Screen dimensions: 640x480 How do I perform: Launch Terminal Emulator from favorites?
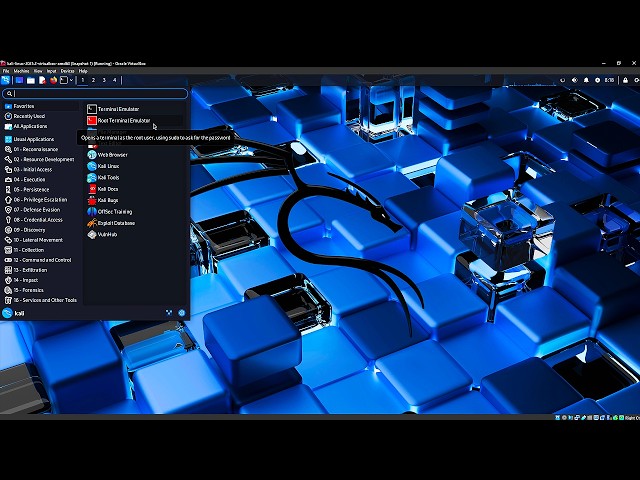tap(135, 109)
